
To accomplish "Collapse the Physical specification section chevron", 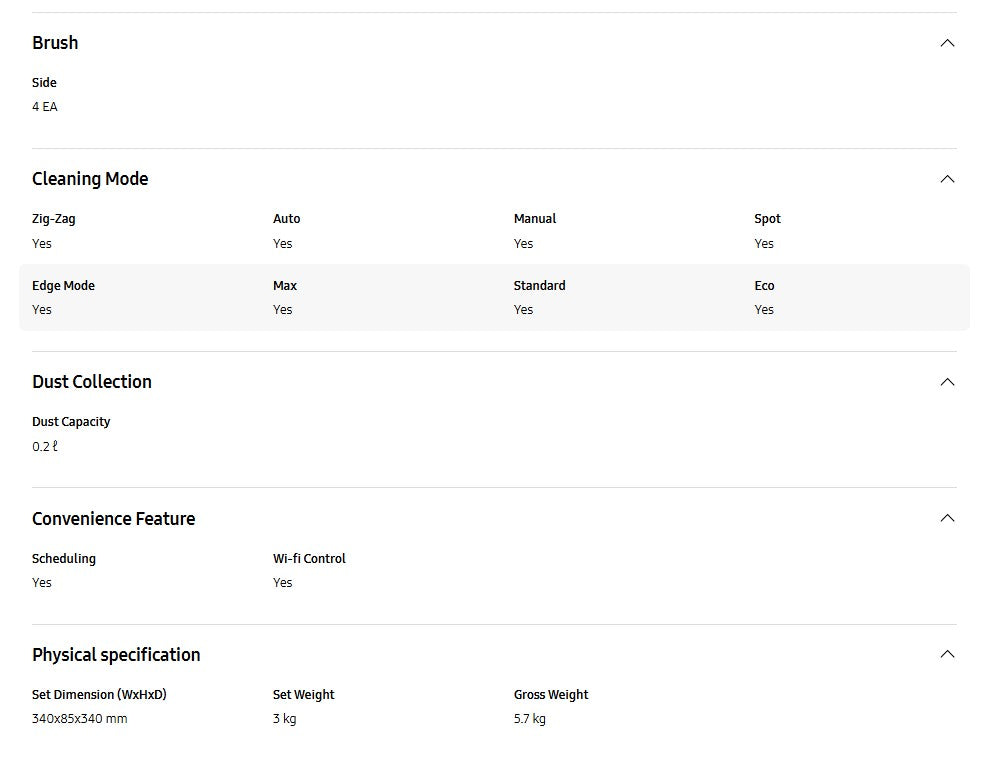I will 946,654.
